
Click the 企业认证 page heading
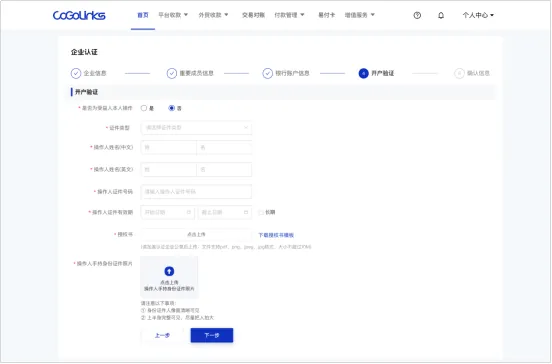click(x=84, y=52)
